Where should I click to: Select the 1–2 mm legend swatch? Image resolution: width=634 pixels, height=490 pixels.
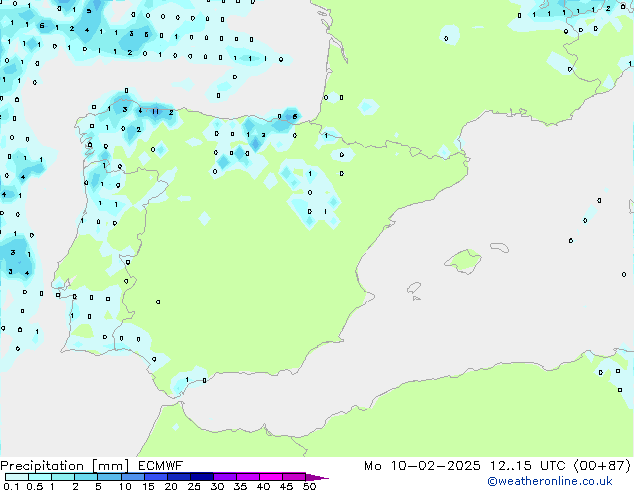click(x=63, y=477)
